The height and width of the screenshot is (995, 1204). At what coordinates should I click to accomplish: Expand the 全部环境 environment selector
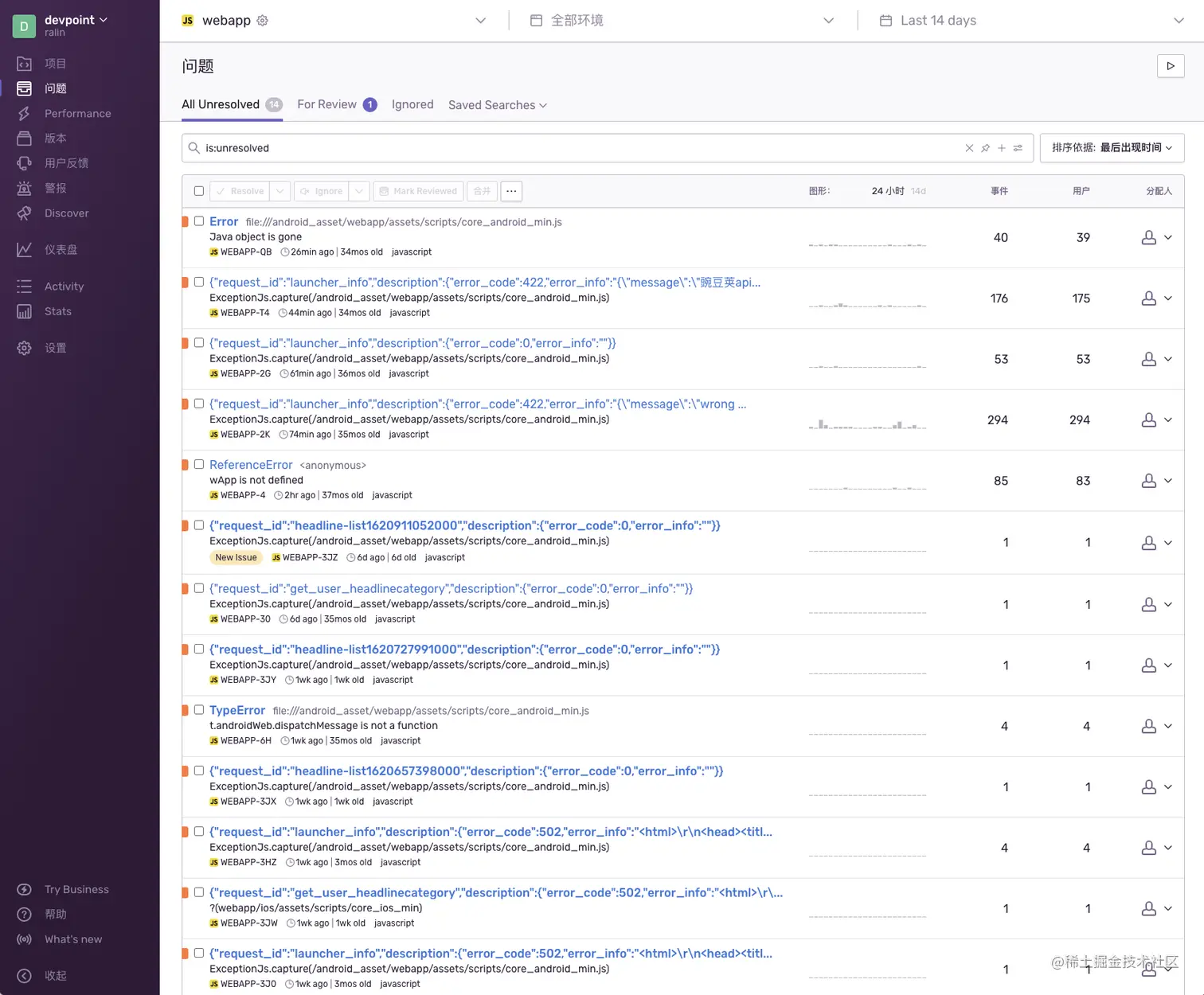point(828,21)
